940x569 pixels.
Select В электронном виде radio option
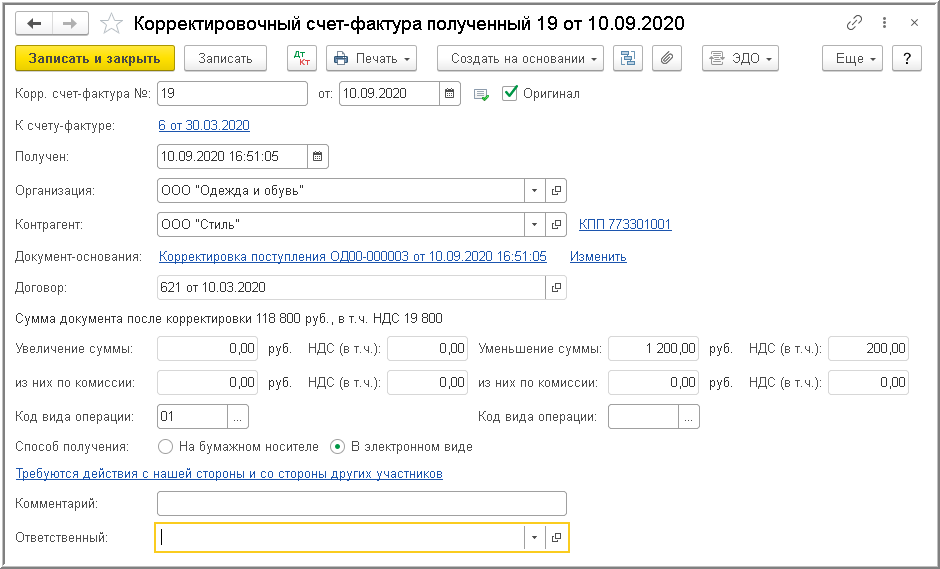(x=338, y=447)
